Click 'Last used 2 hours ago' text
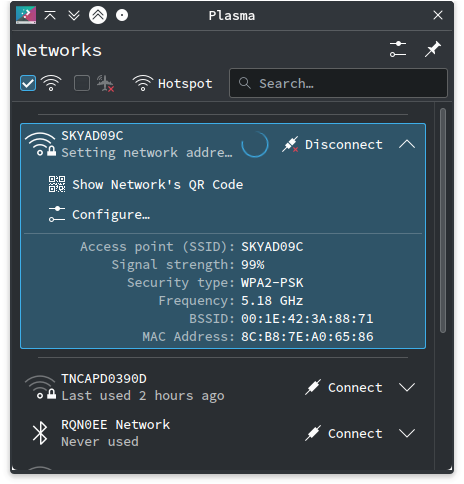This screenshot has height=484, width=464. pos(143,396)
